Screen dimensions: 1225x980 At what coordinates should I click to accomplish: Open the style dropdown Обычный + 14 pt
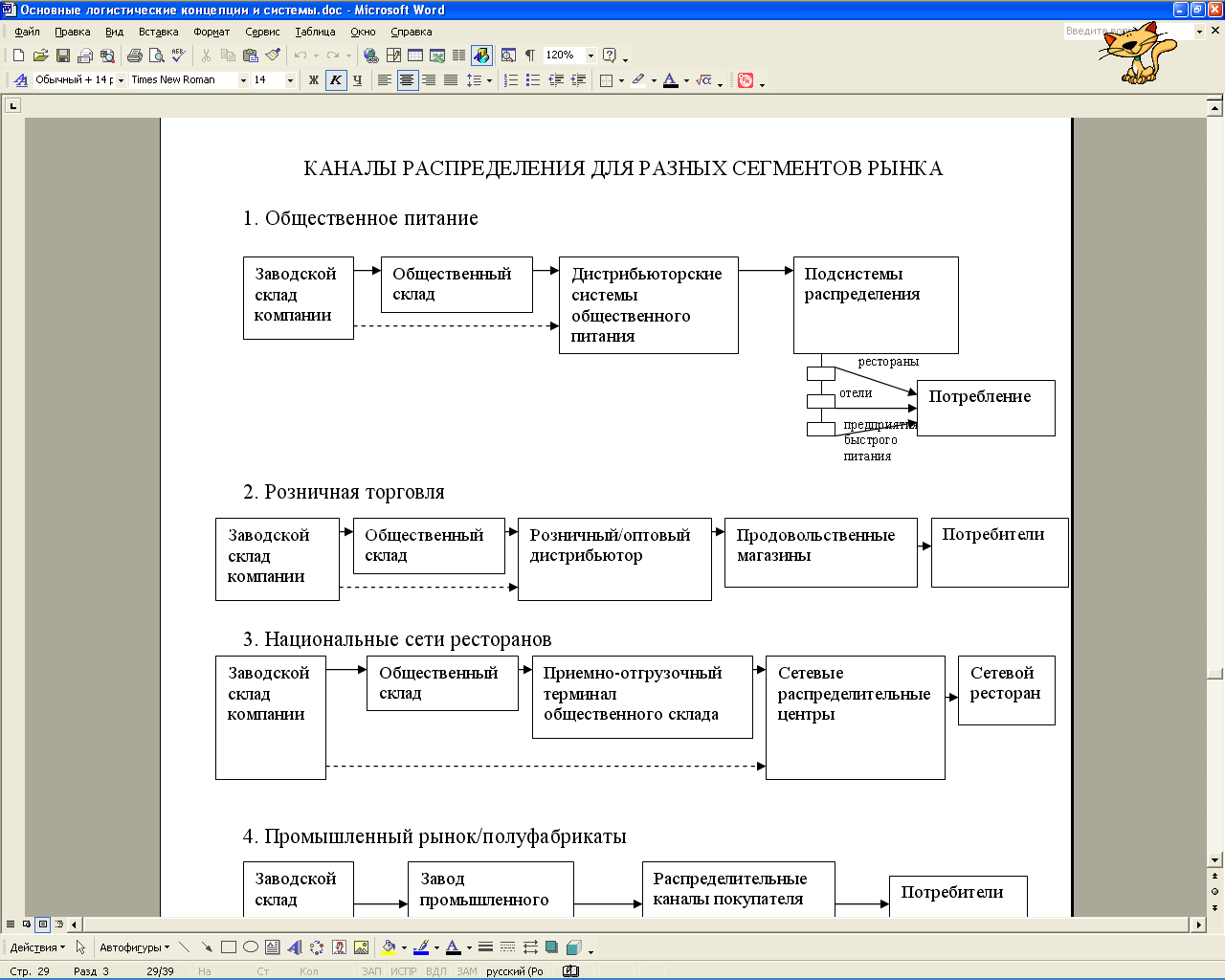coord(121,80)
